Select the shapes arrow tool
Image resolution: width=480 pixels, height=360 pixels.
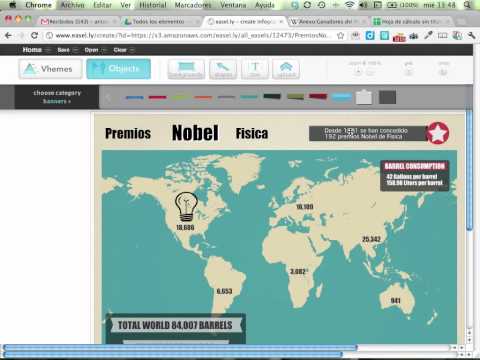(223, 69)
